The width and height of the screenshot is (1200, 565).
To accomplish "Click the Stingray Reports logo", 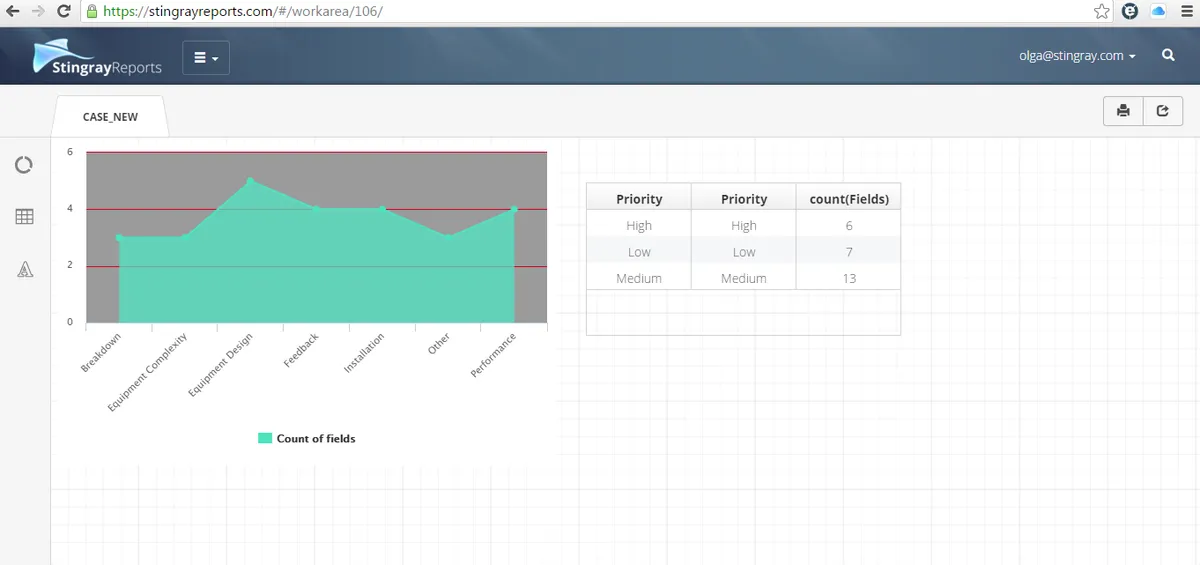I will point(97,57).
